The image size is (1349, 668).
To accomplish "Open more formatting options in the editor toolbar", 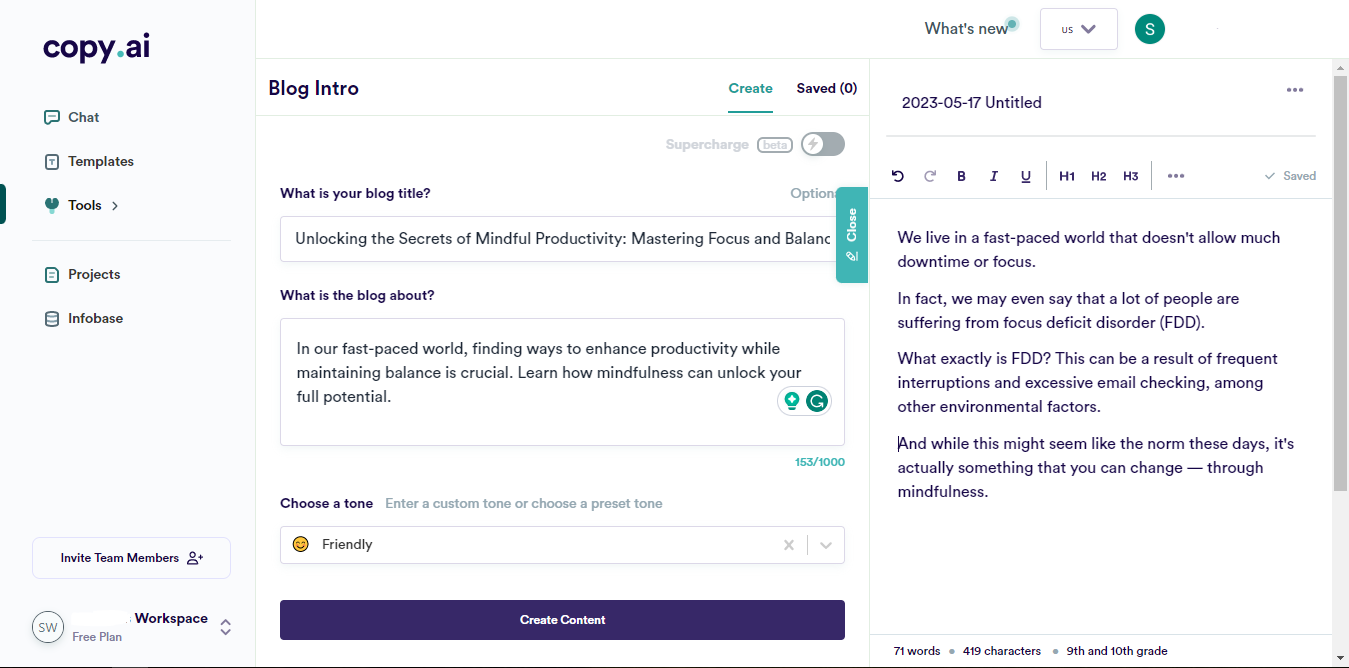I will pyautogui.click(x=1176, y=176).
